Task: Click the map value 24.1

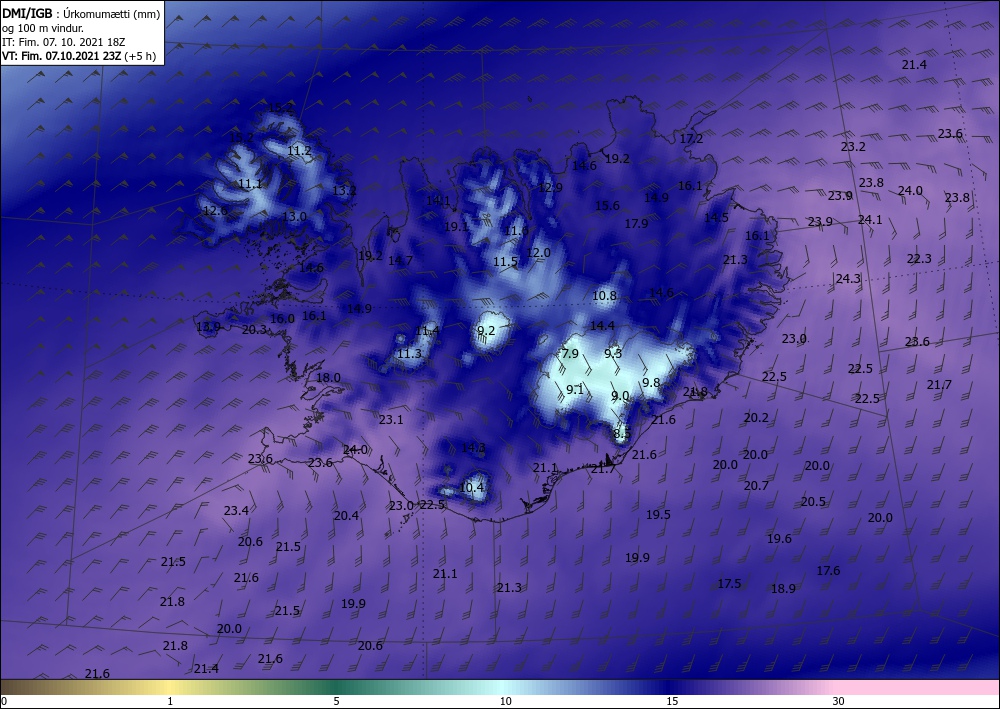Action: 870,220
